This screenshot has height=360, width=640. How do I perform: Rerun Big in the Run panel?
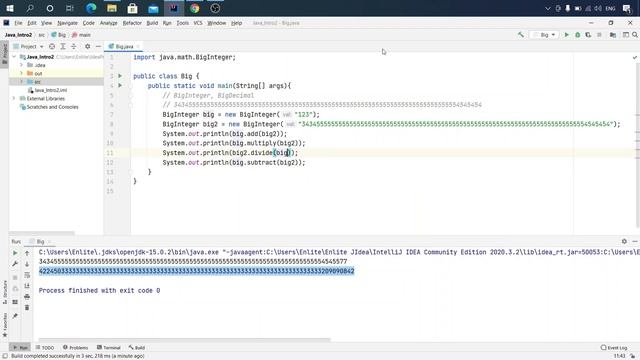[x=15, y=253]
